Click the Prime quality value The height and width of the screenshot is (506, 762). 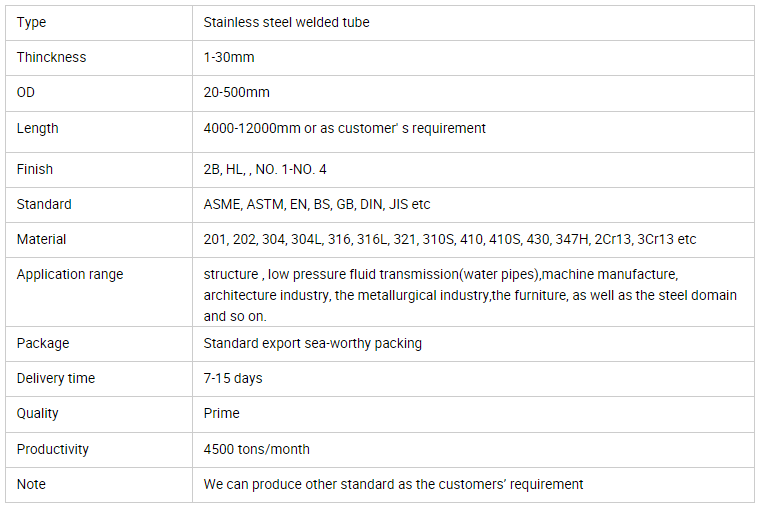pyautogui.click(x=222, y=413)
